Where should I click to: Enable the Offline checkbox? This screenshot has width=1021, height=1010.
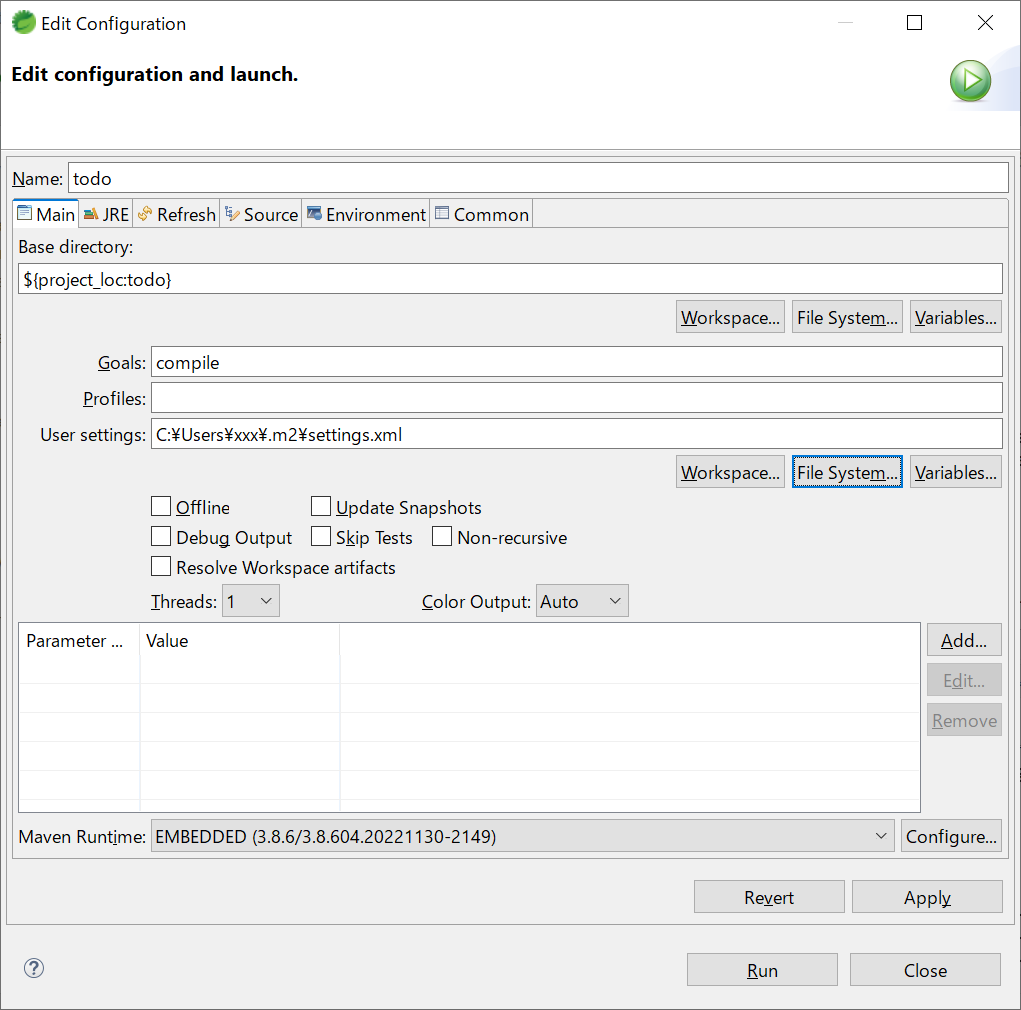(161, 507)
